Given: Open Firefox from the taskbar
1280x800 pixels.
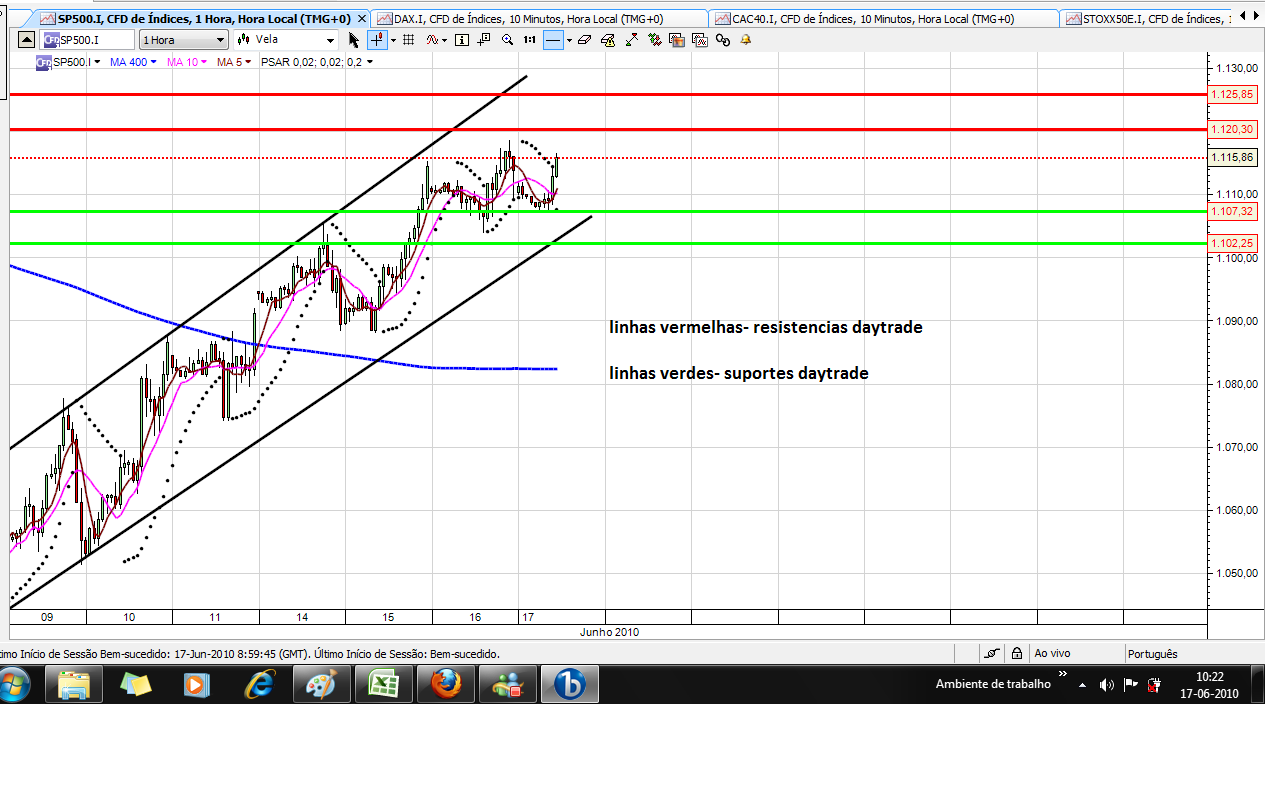Looking at the screenshot, I should 446,685.
